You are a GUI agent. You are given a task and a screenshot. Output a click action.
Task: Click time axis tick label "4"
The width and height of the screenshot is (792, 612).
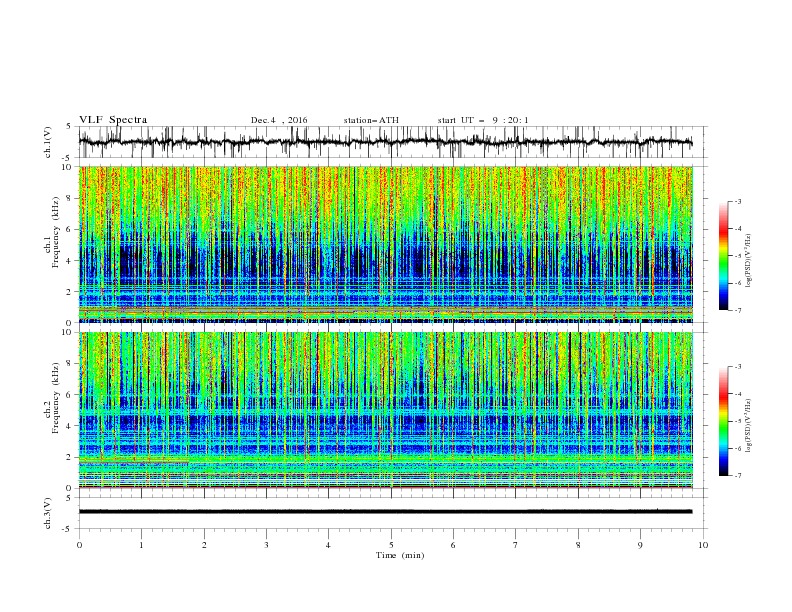pyautogui.click(x=328, y=545)
